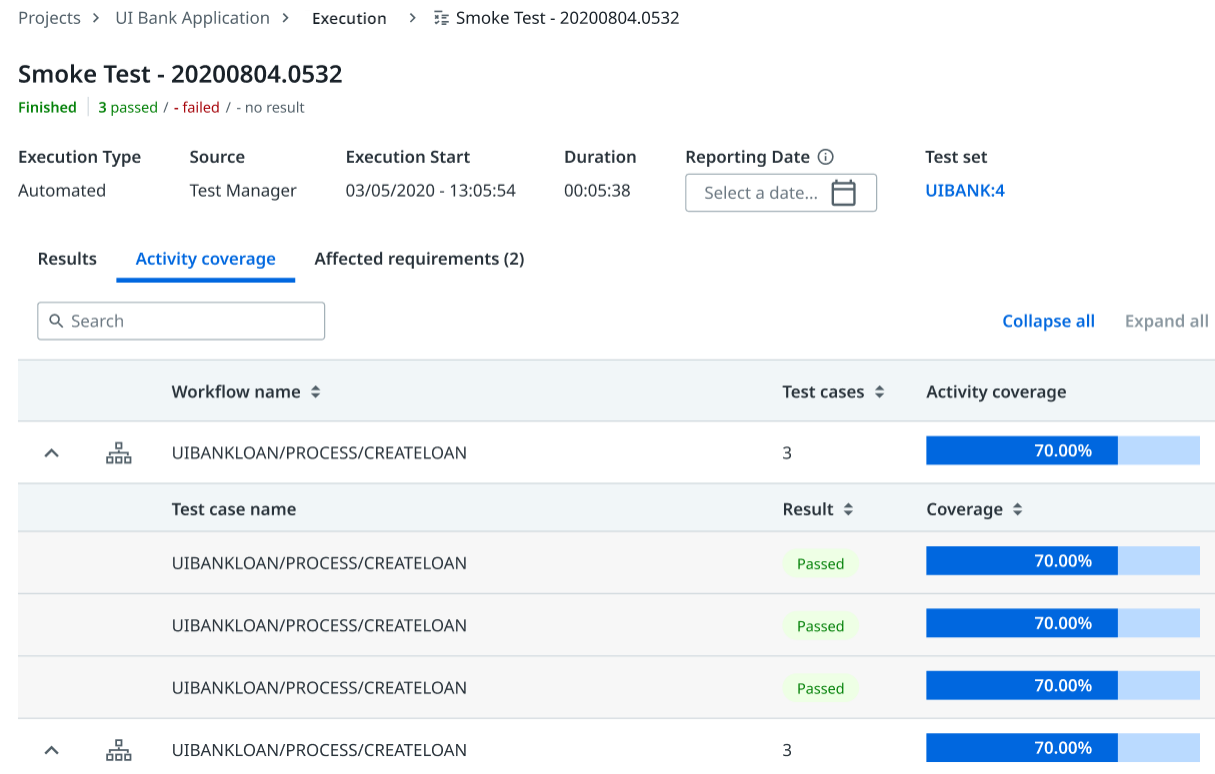
Task: Switch to the Results tab
Action: coord(66,258)
